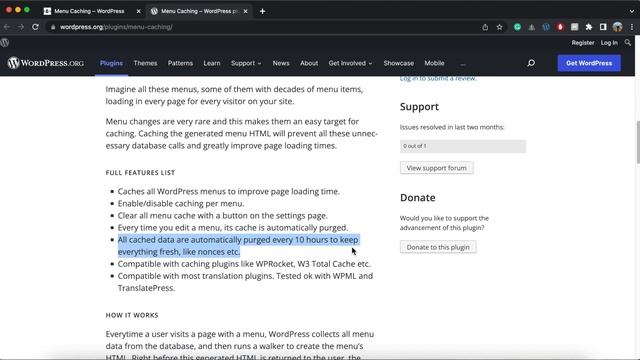Viewport: 640px width, 360px height.
Task: Click "Issues resolved in last two months:" text
Action: [452, 127]
